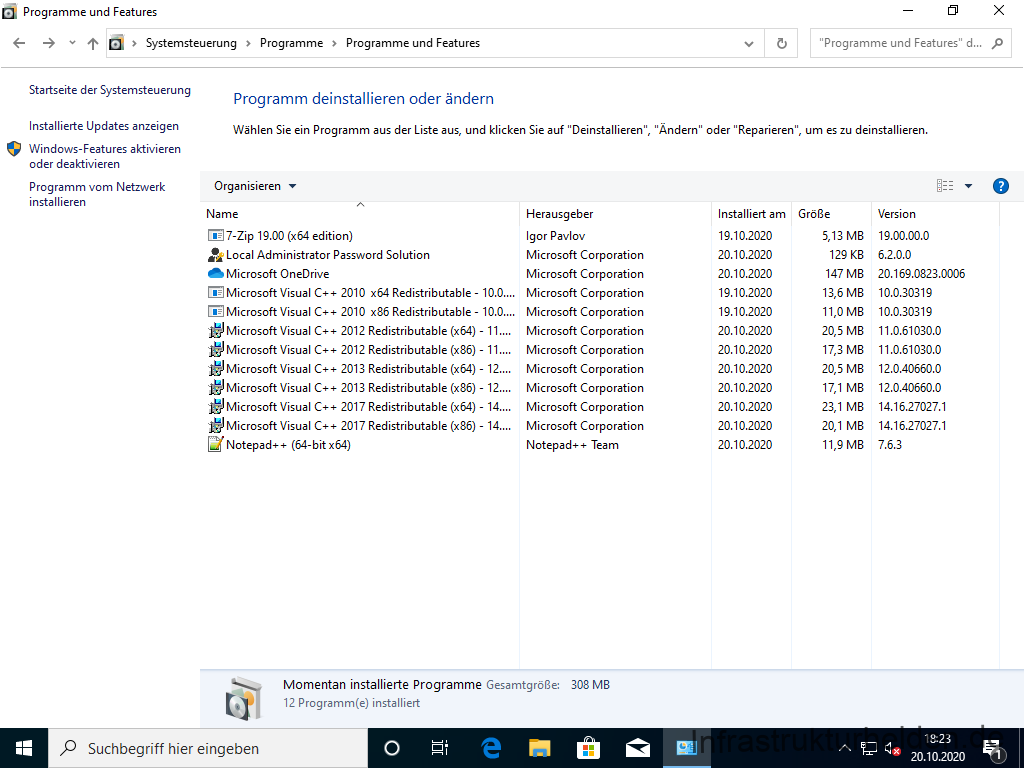Click the Notepad++ program icon
This screenshot has height=768, width=1024.
(x=216, y=444)
